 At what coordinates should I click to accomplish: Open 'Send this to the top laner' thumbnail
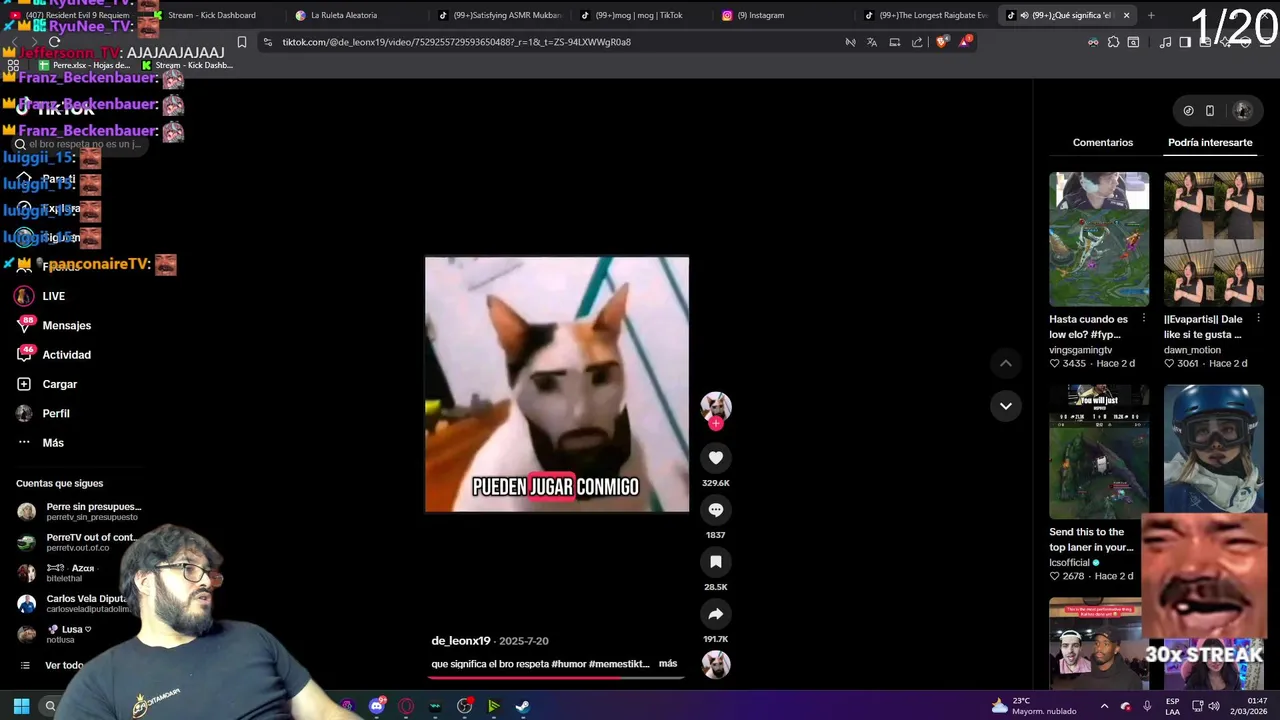(x=1099, y=451)
